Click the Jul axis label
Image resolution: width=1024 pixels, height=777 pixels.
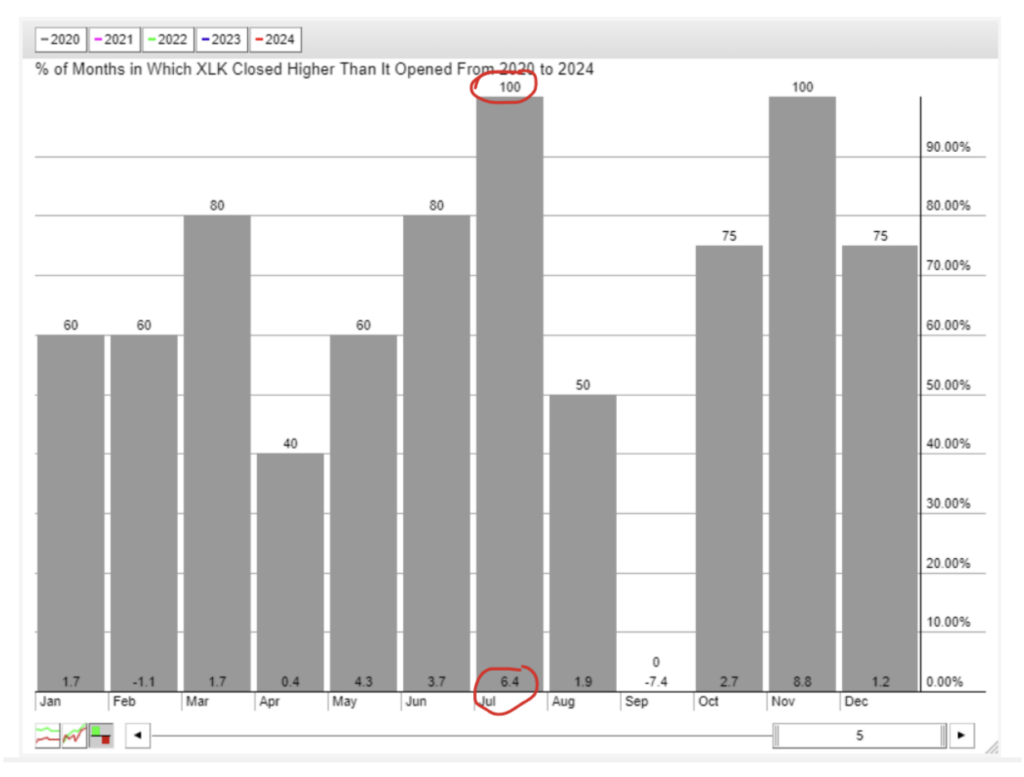pyautogui.click(x=488, y=702)
